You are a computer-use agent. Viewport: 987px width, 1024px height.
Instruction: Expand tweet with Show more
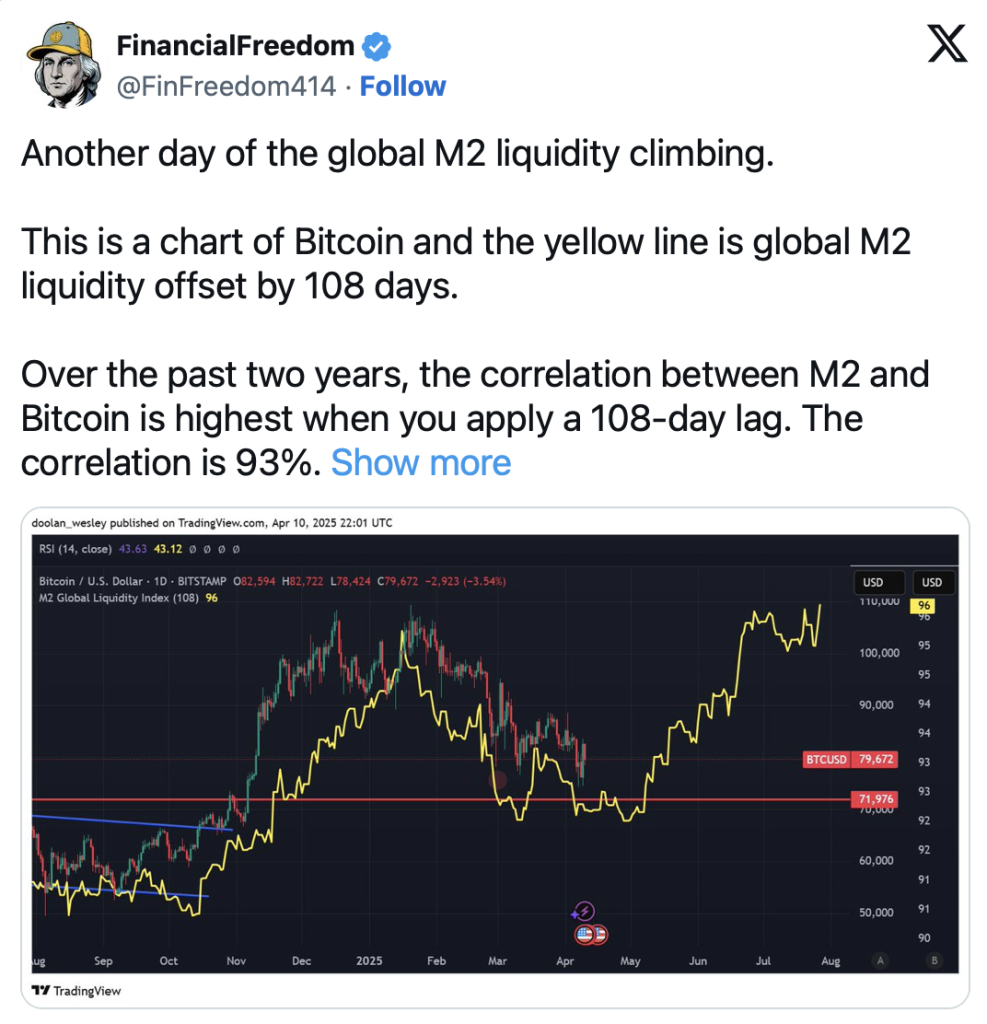(x=421, y=463)
